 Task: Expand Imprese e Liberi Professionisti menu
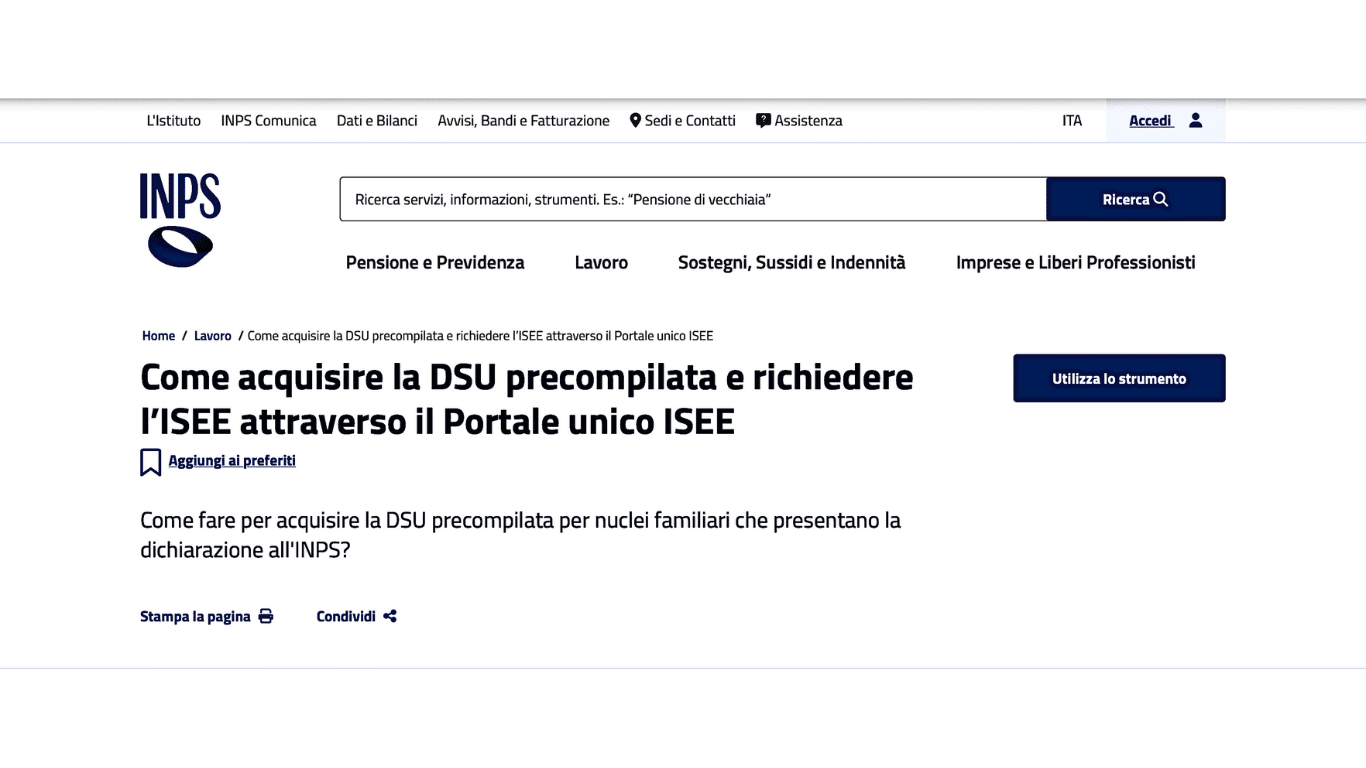tap(1076, 262)
